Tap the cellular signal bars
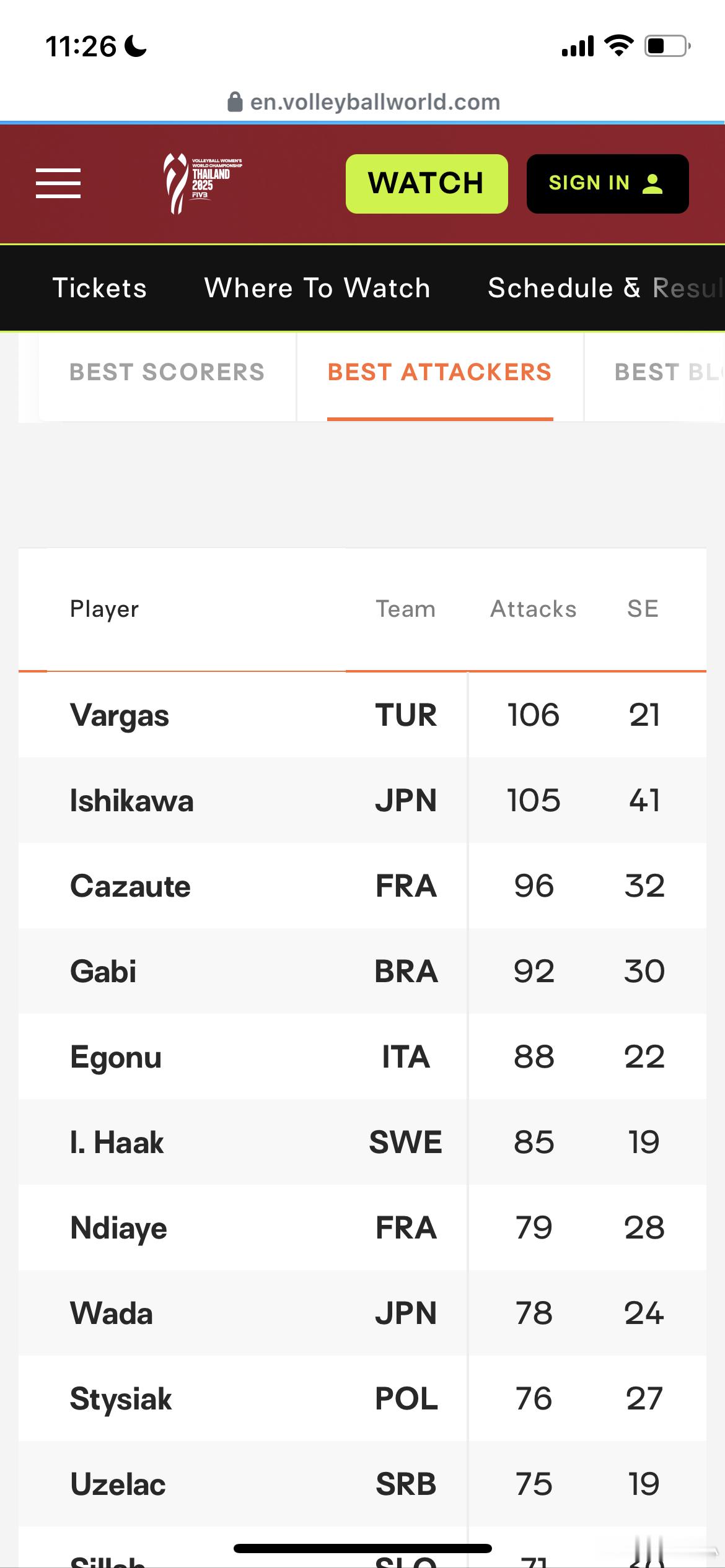Viewport: 725px width, 1568px height. (578, 46)
